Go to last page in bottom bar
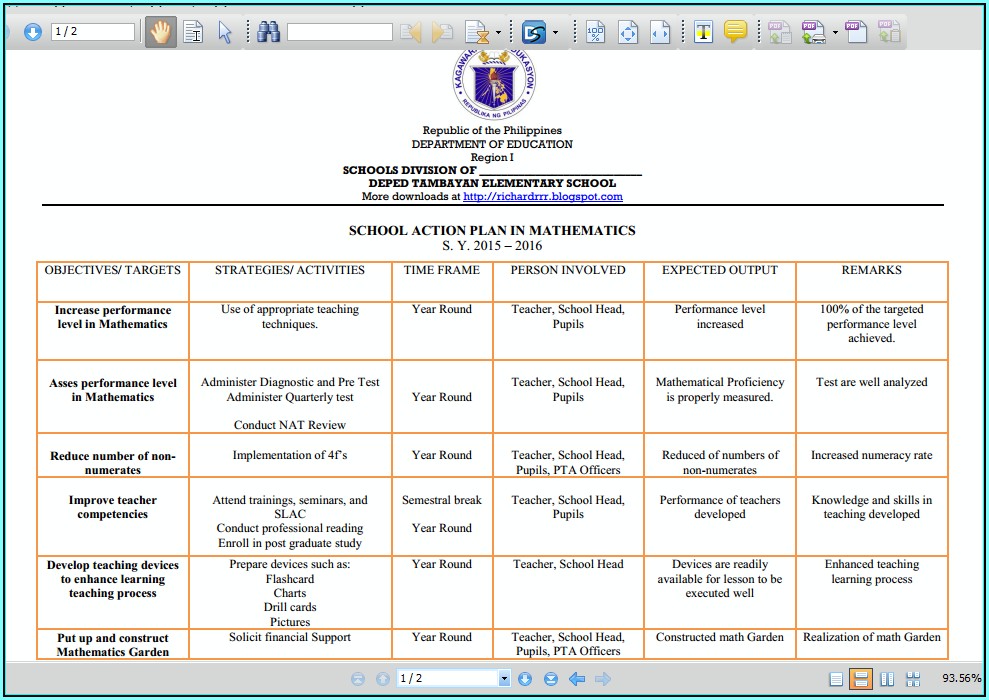 550,679
